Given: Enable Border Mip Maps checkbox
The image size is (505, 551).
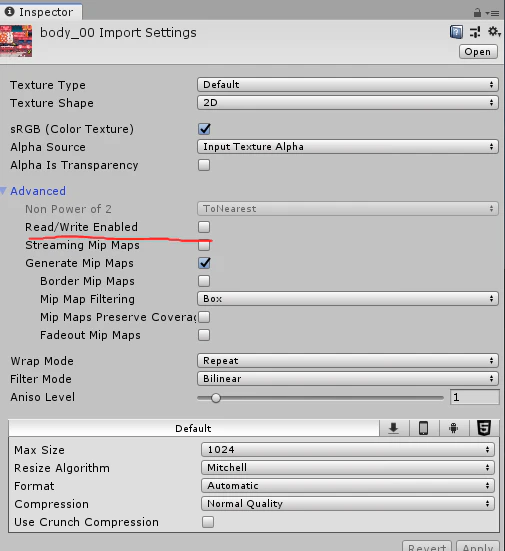Looking at the screenshot, I should click(204, 281).
